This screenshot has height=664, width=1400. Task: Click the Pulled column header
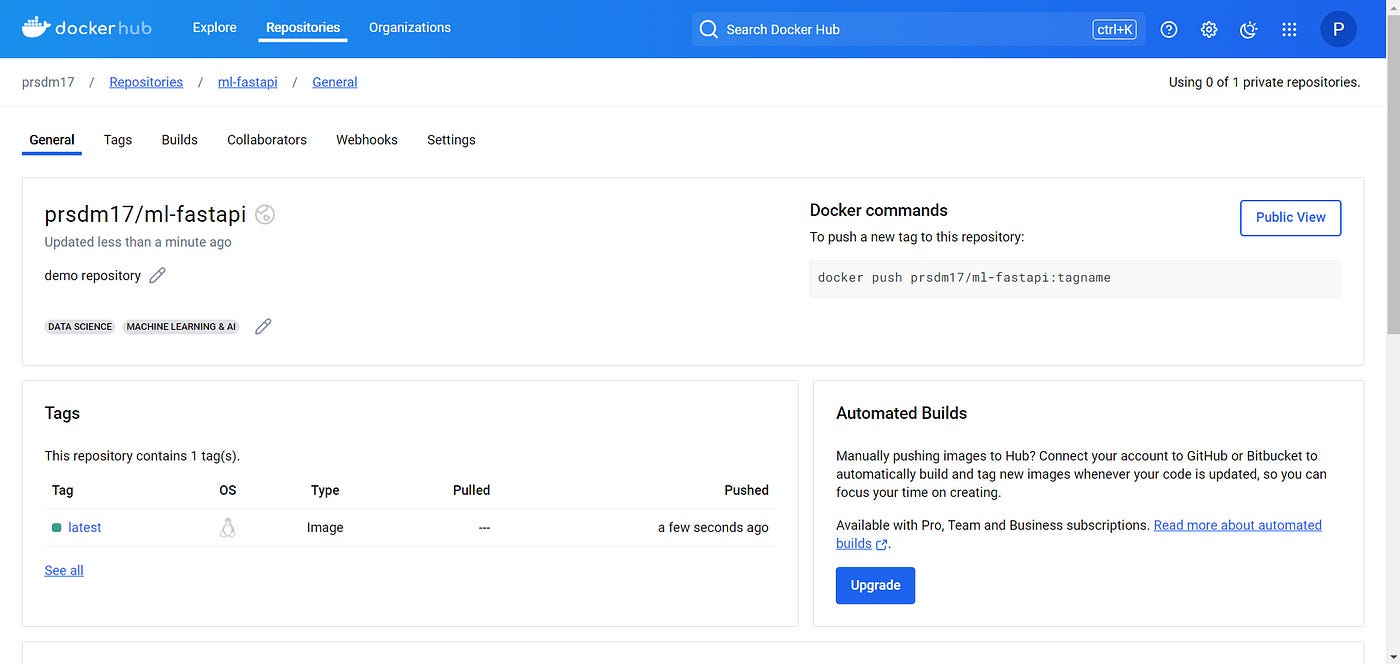pyautogui.click(x=471, y=490)
